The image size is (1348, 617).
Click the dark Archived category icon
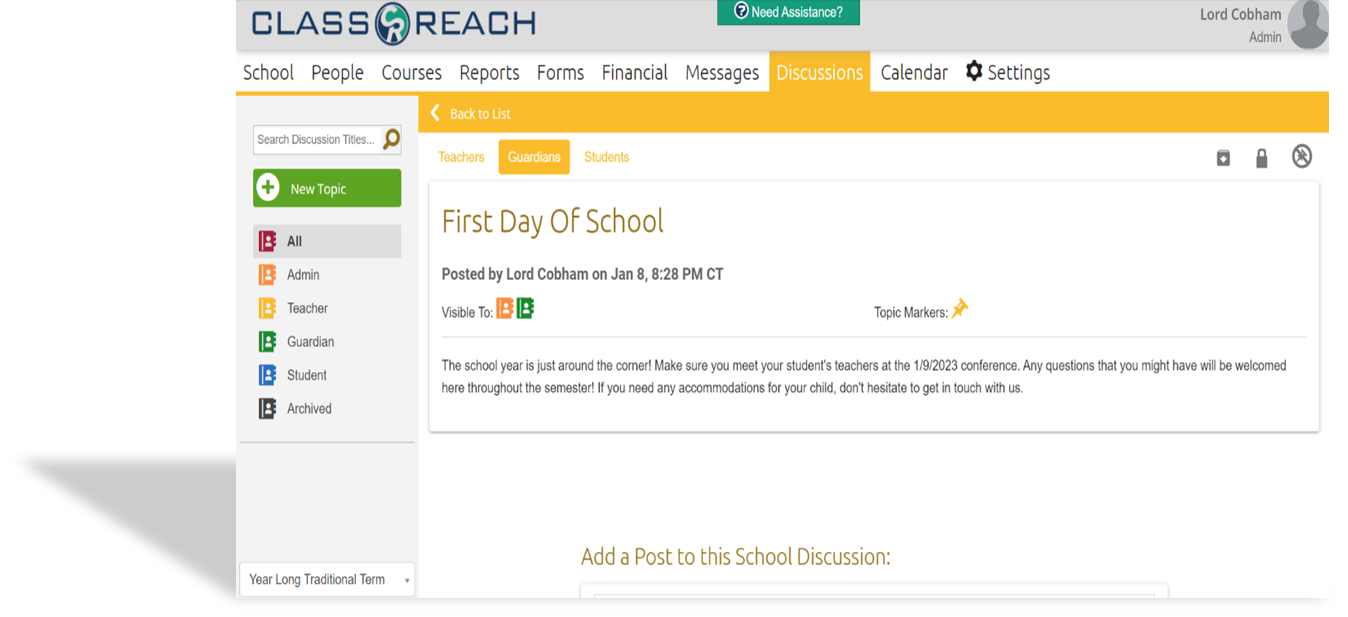click(x=267, y=409)
